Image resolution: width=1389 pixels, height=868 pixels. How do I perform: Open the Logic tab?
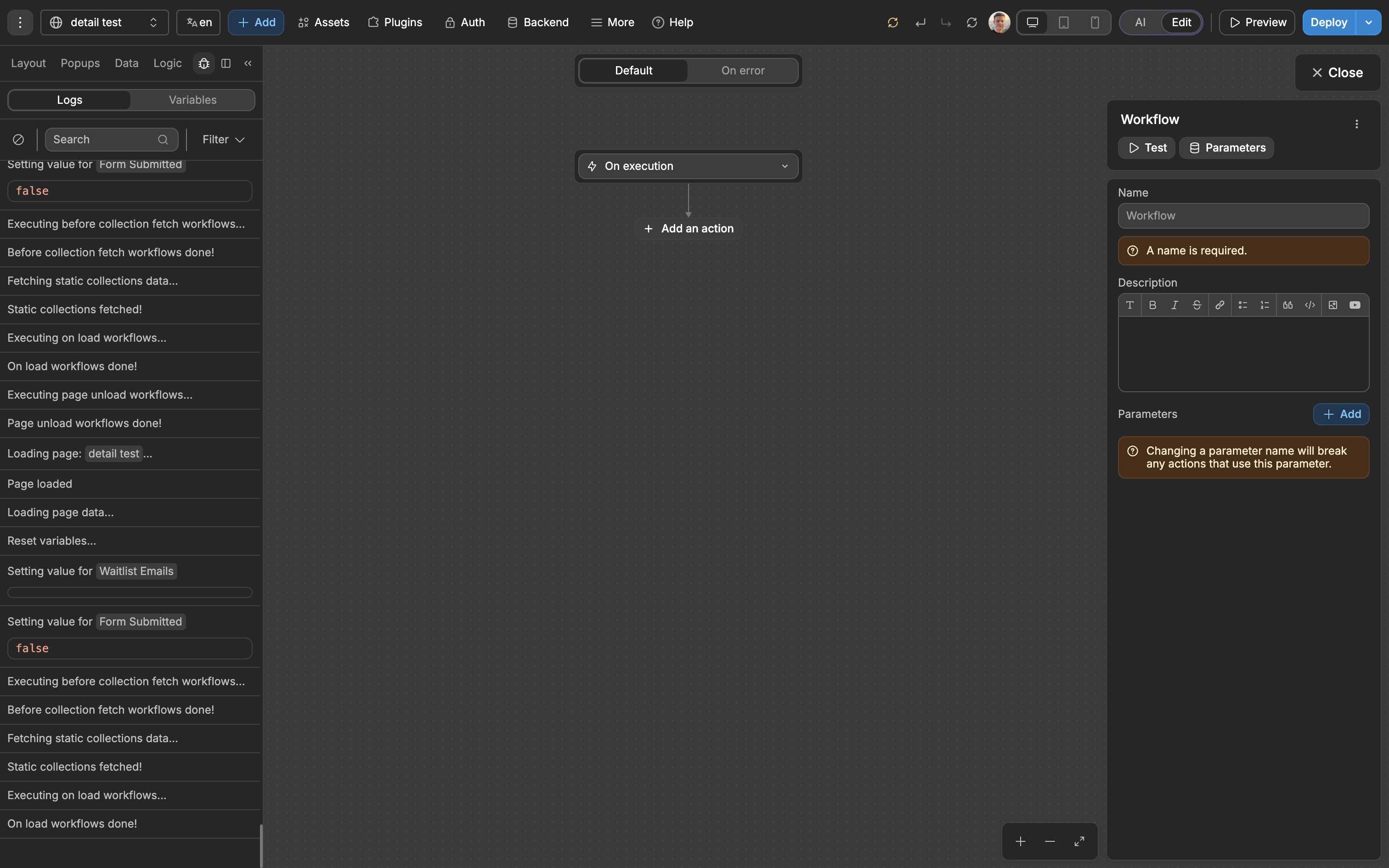tap(167, 63)
